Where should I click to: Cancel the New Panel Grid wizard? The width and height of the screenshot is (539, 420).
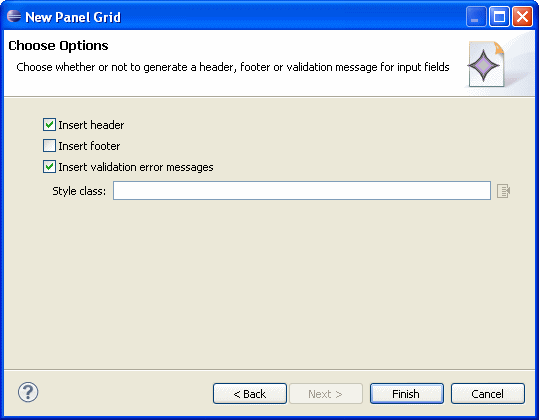(488, 394)
